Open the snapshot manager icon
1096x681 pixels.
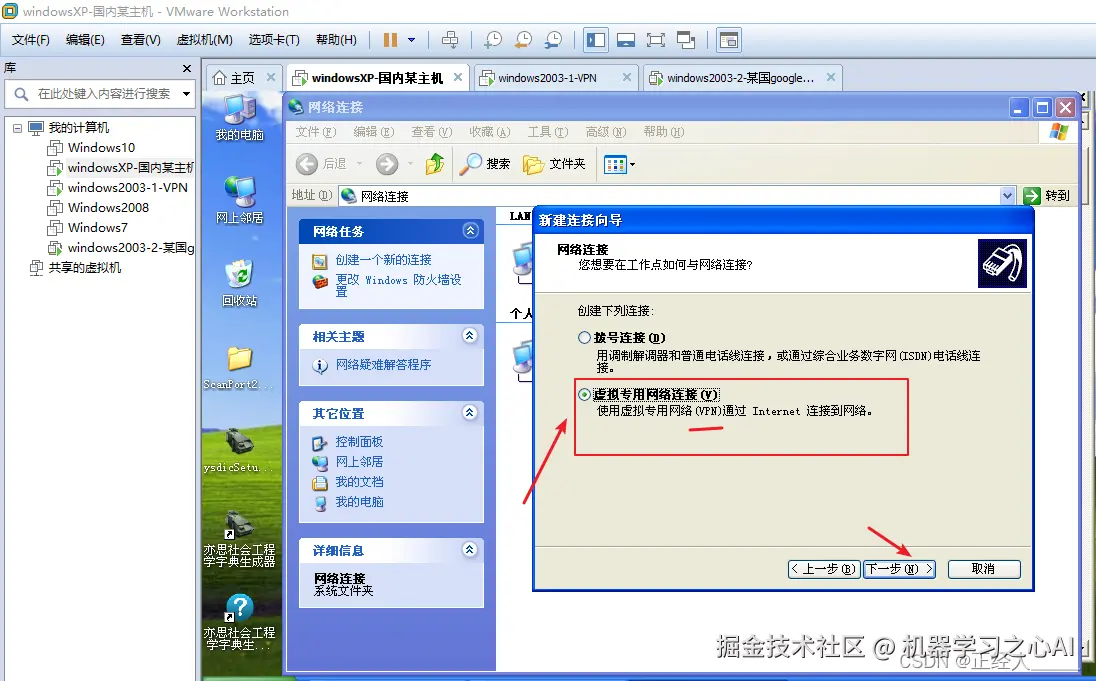(x=553, y=40)
